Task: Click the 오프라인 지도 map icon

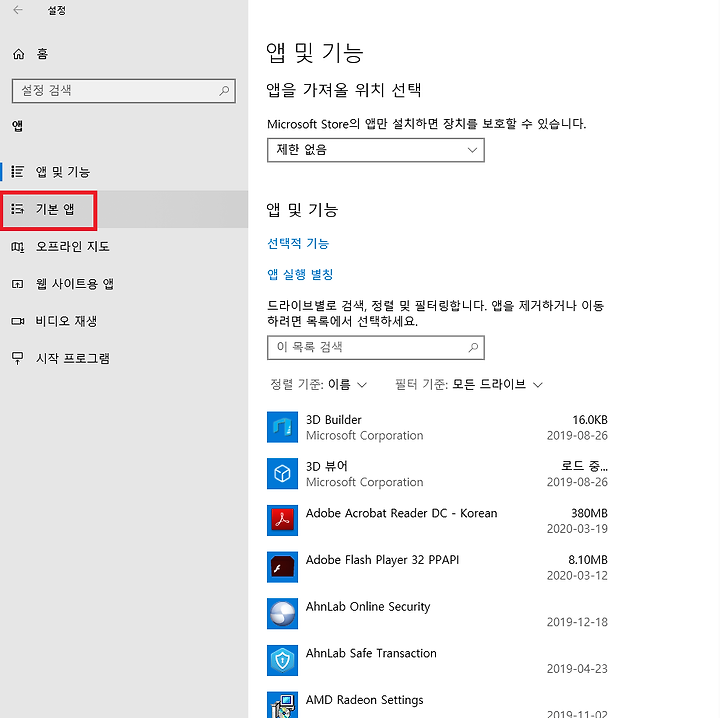Action: [17, 247]
